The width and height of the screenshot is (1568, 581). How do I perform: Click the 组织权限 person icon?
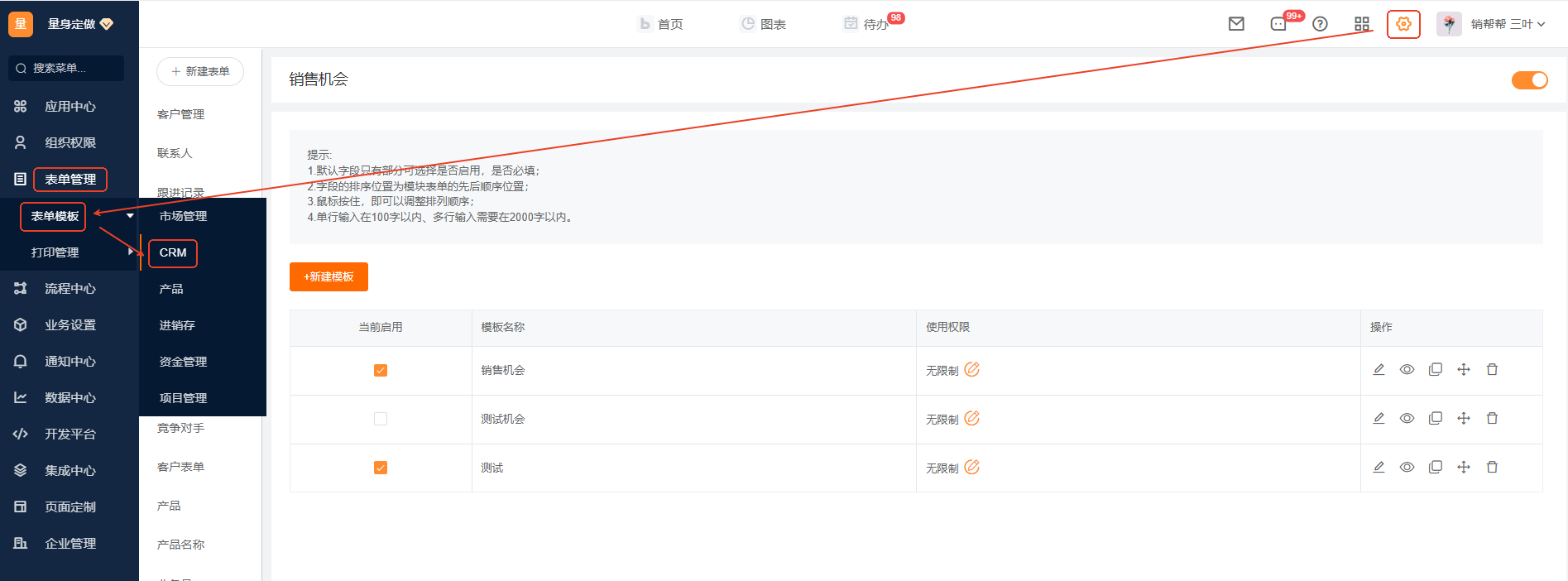[21, 142]
